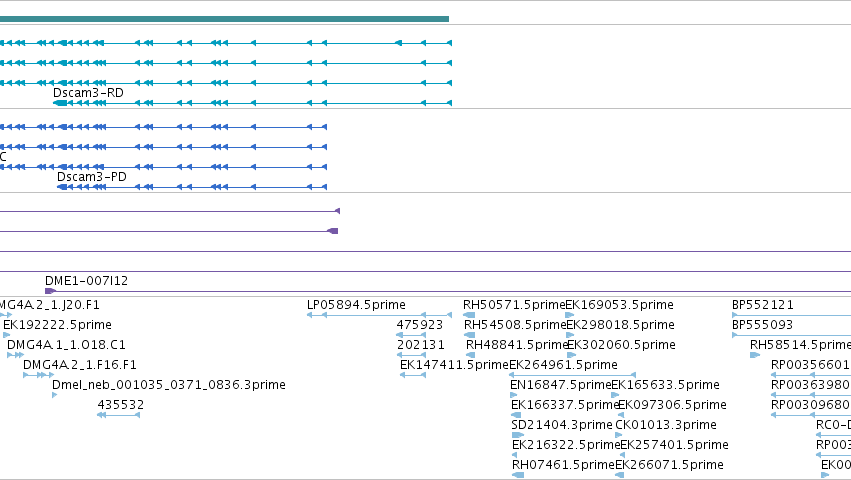The image size is (851, 480).
Task: Select the EK169053.5prime label
Action: (x=619, y=305)
